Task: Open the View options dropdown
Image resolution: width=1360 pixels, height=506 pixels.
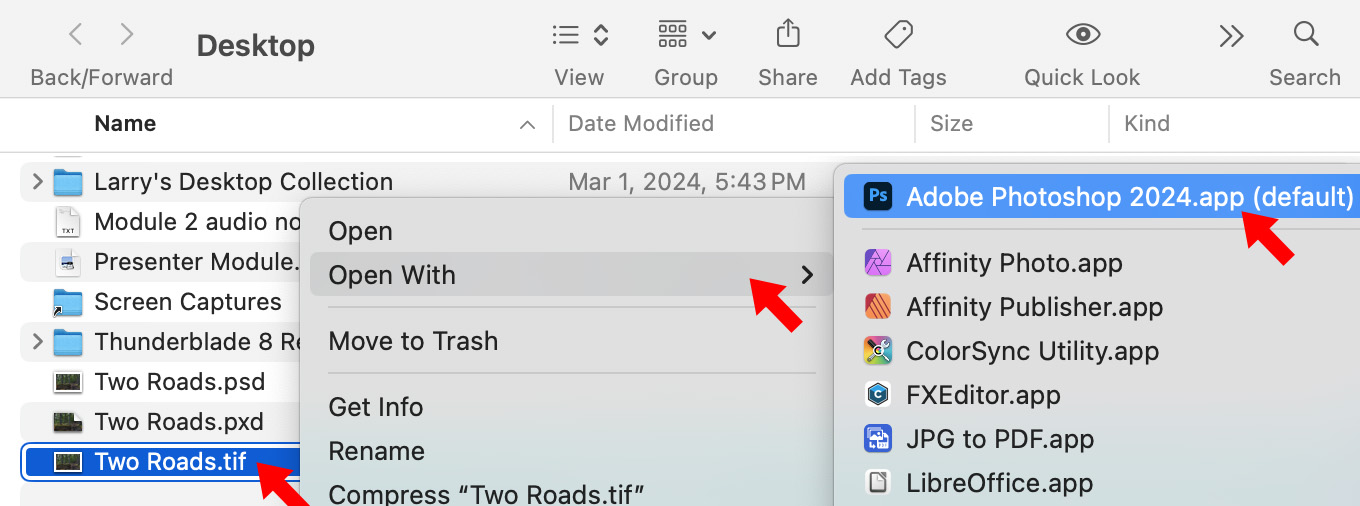Action: pos(580,36)
